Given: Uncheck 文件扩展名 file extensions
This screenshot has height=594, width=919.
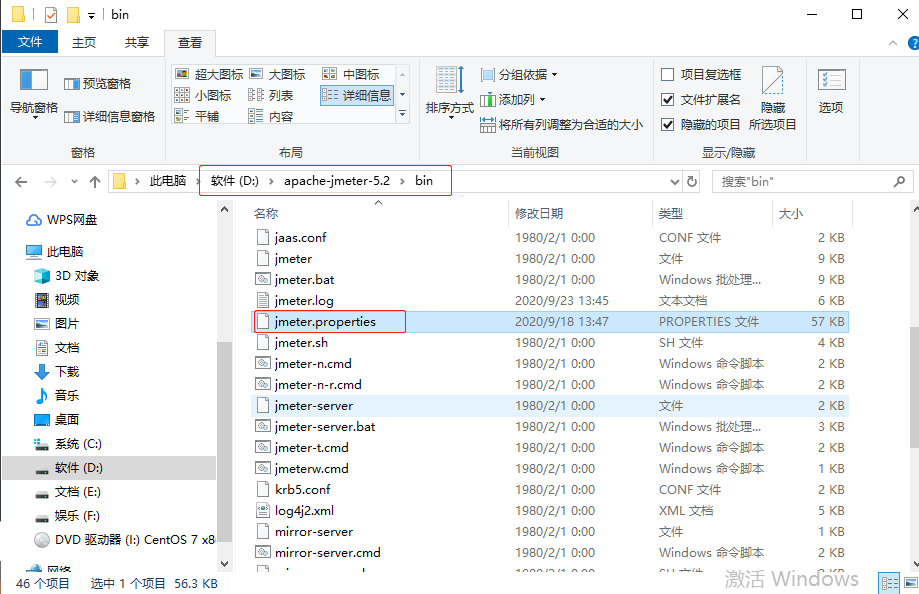Looking at the screenshot, I should (668, 99).
